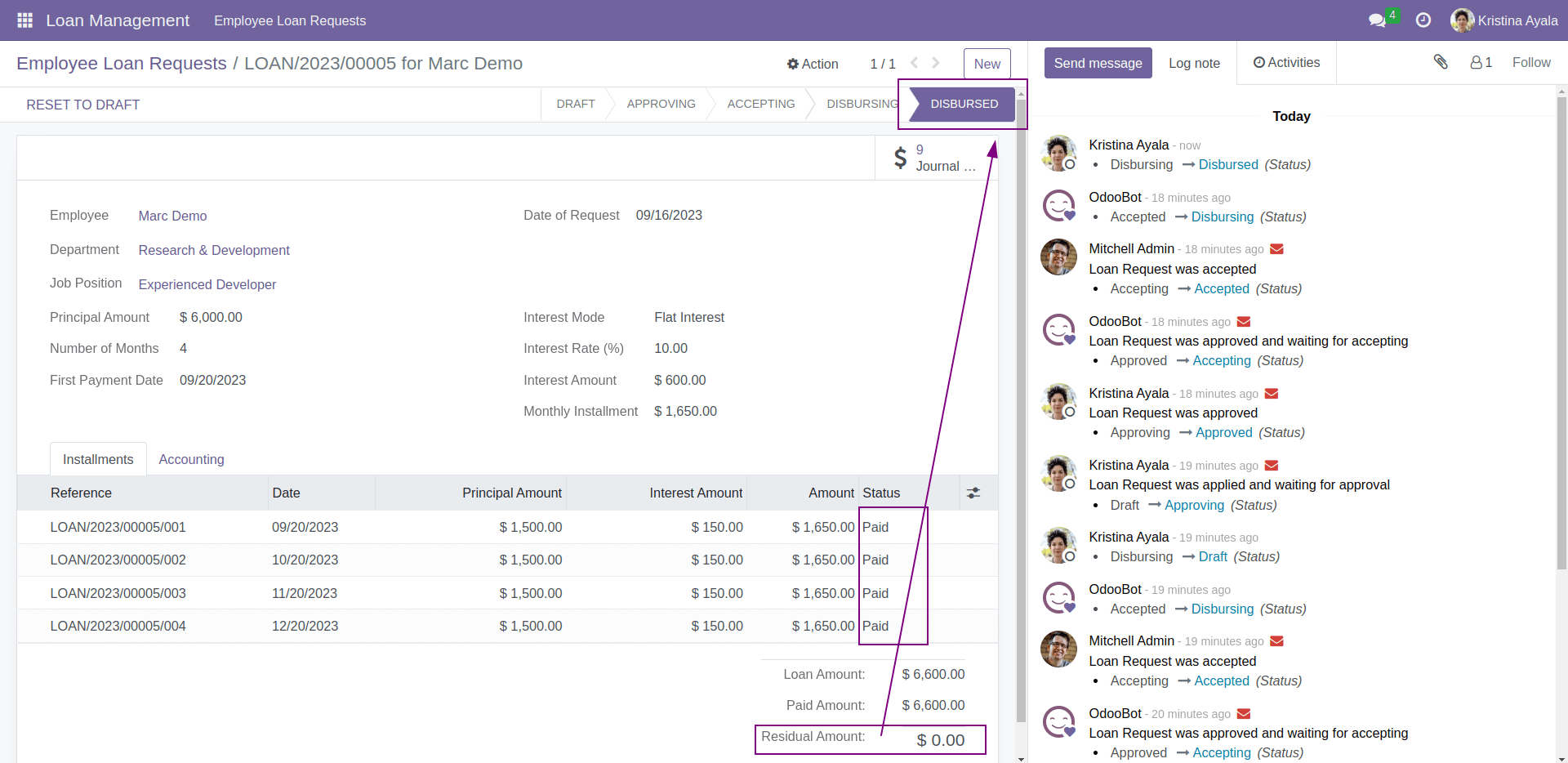The height and width of the screenshot is (763, 1568).
Task: Select the Installments tab
Action: pos(98,459)
